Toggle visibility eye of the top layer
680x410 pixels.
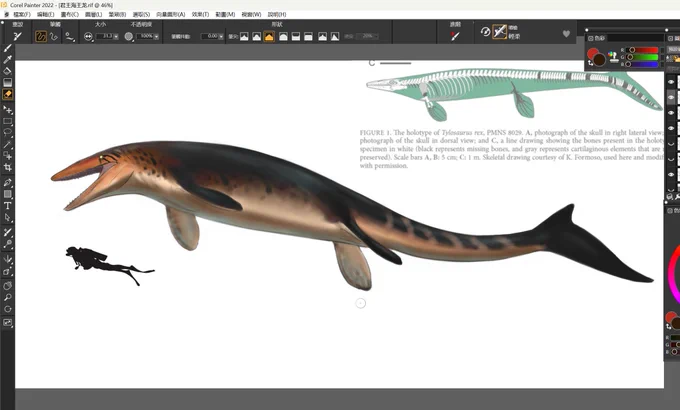[671, 82]
